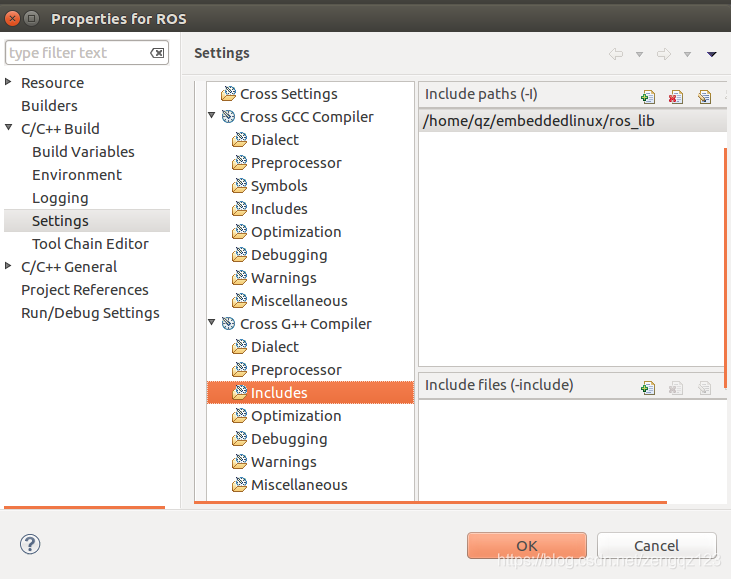Open the Builders properties page
Screen dimensions: 731x579
[x=49, y=106]
